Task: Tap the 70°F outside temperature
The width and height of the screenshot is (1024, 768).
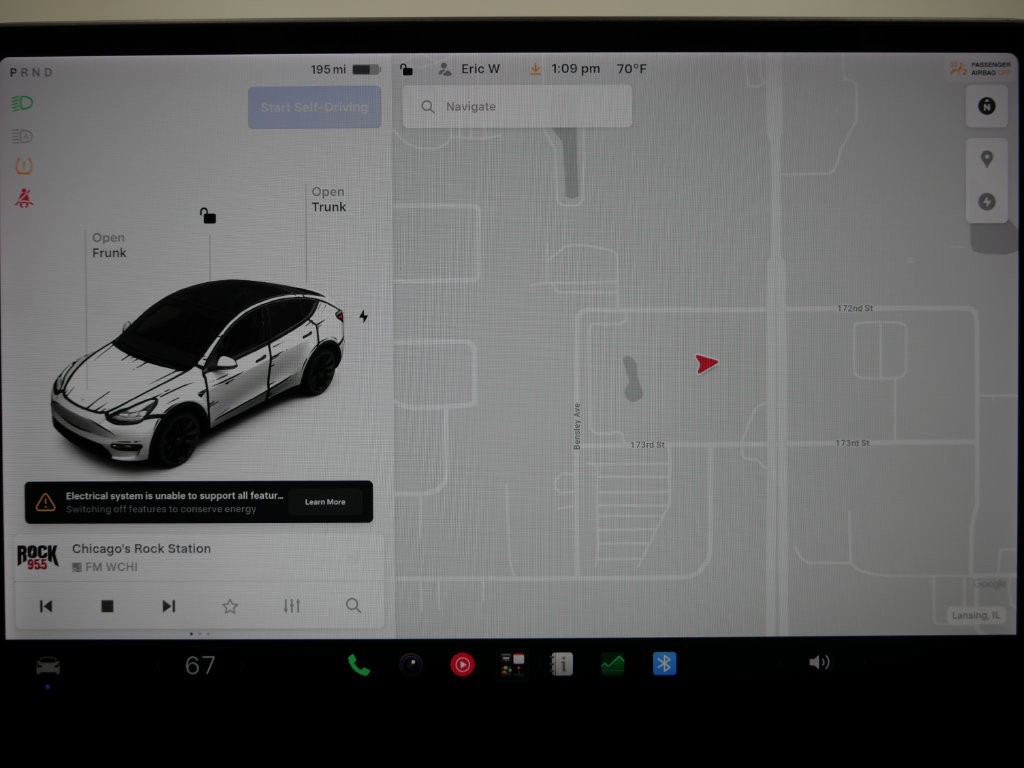Action: pos(632,69)
